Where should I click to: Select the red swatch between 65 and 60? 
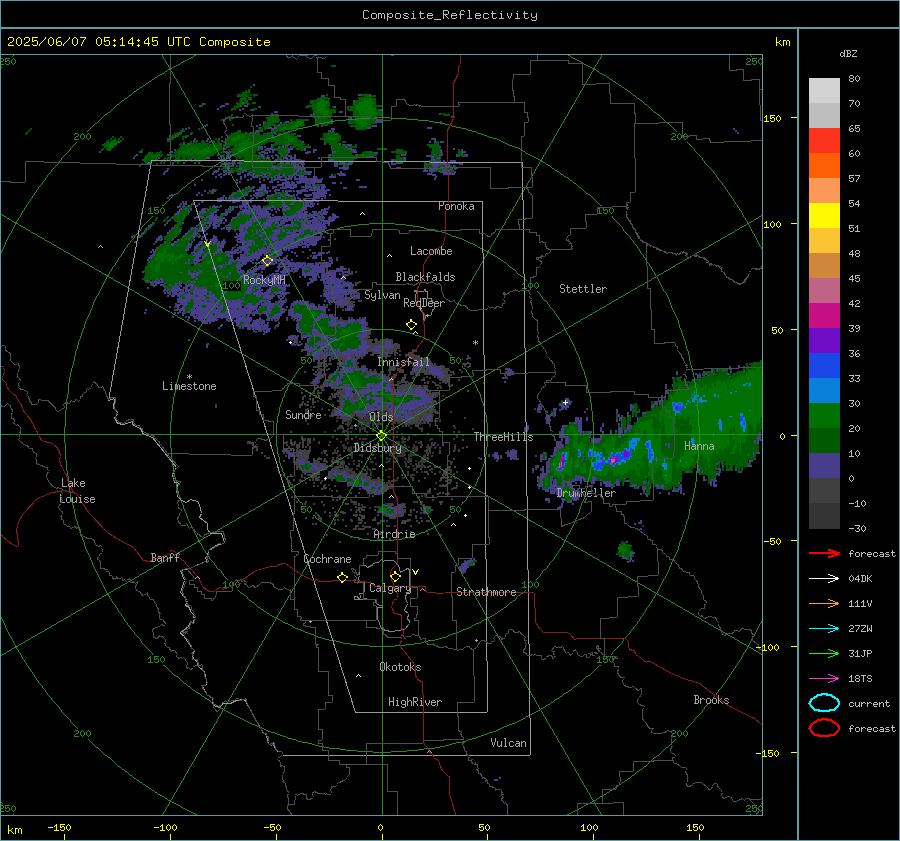824,141
